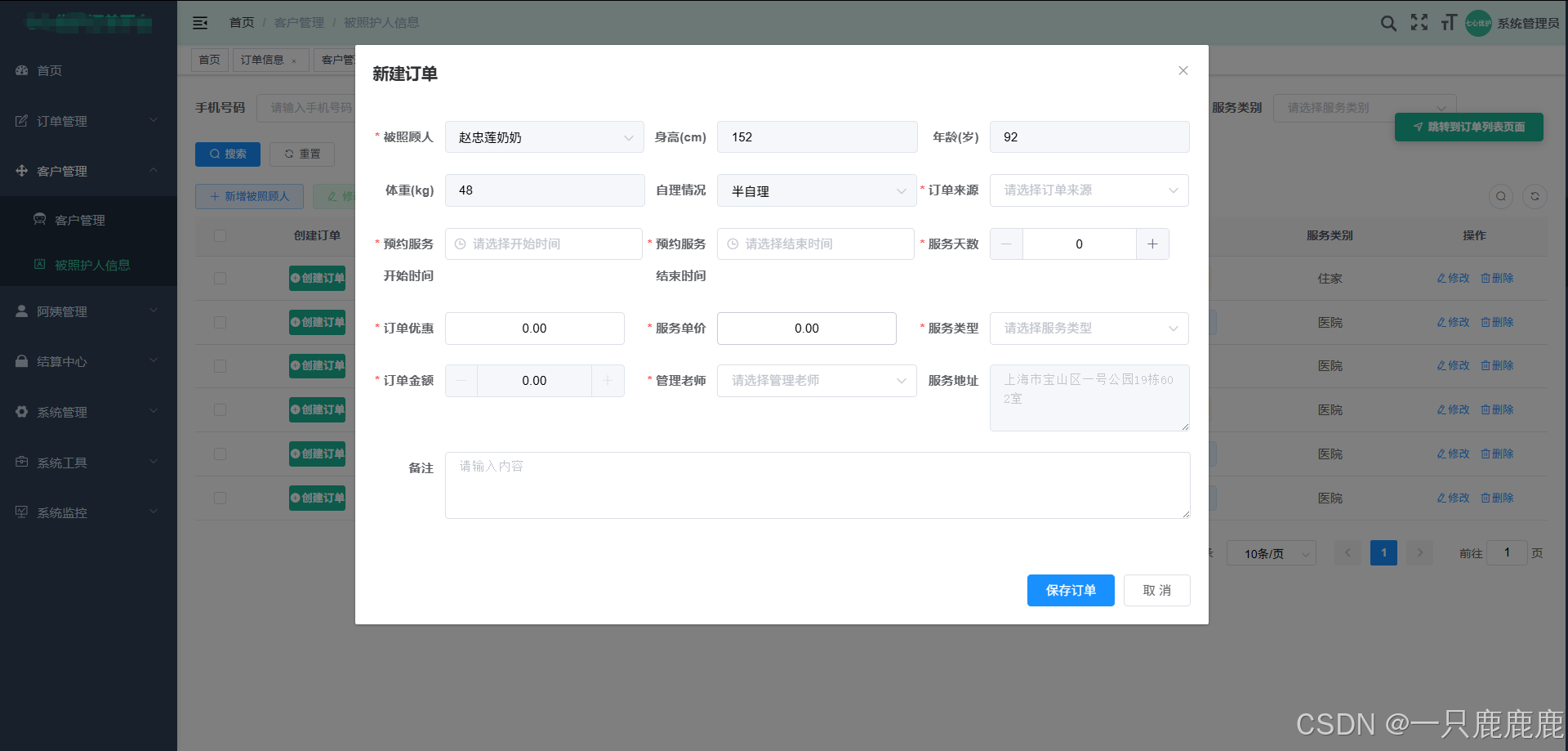Collapse the sidebar with the hamburger icon
The width and height of the screenshot is (1568, 751).
(200, 23)
